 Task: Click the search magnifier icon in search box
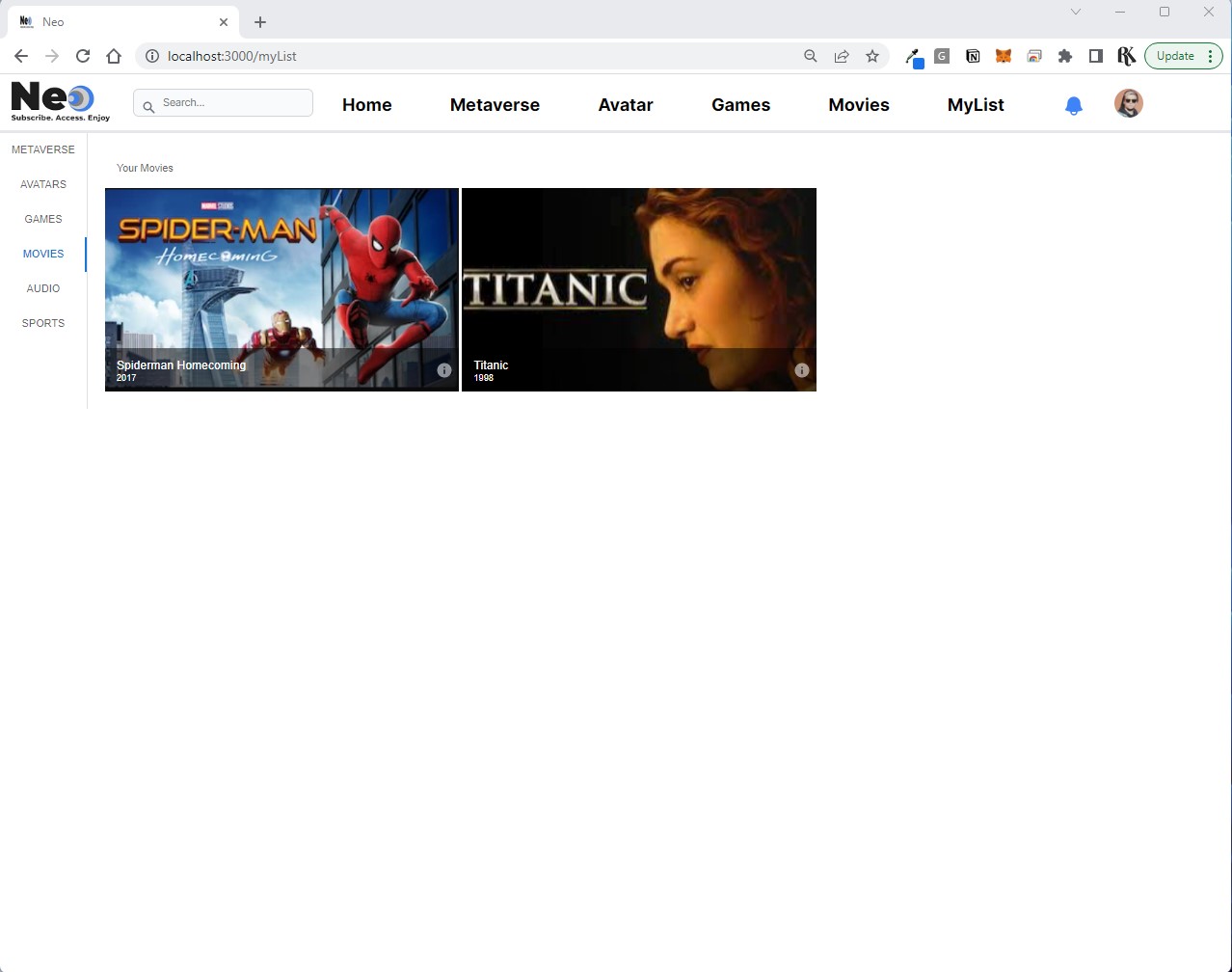(x=148, y=106)
